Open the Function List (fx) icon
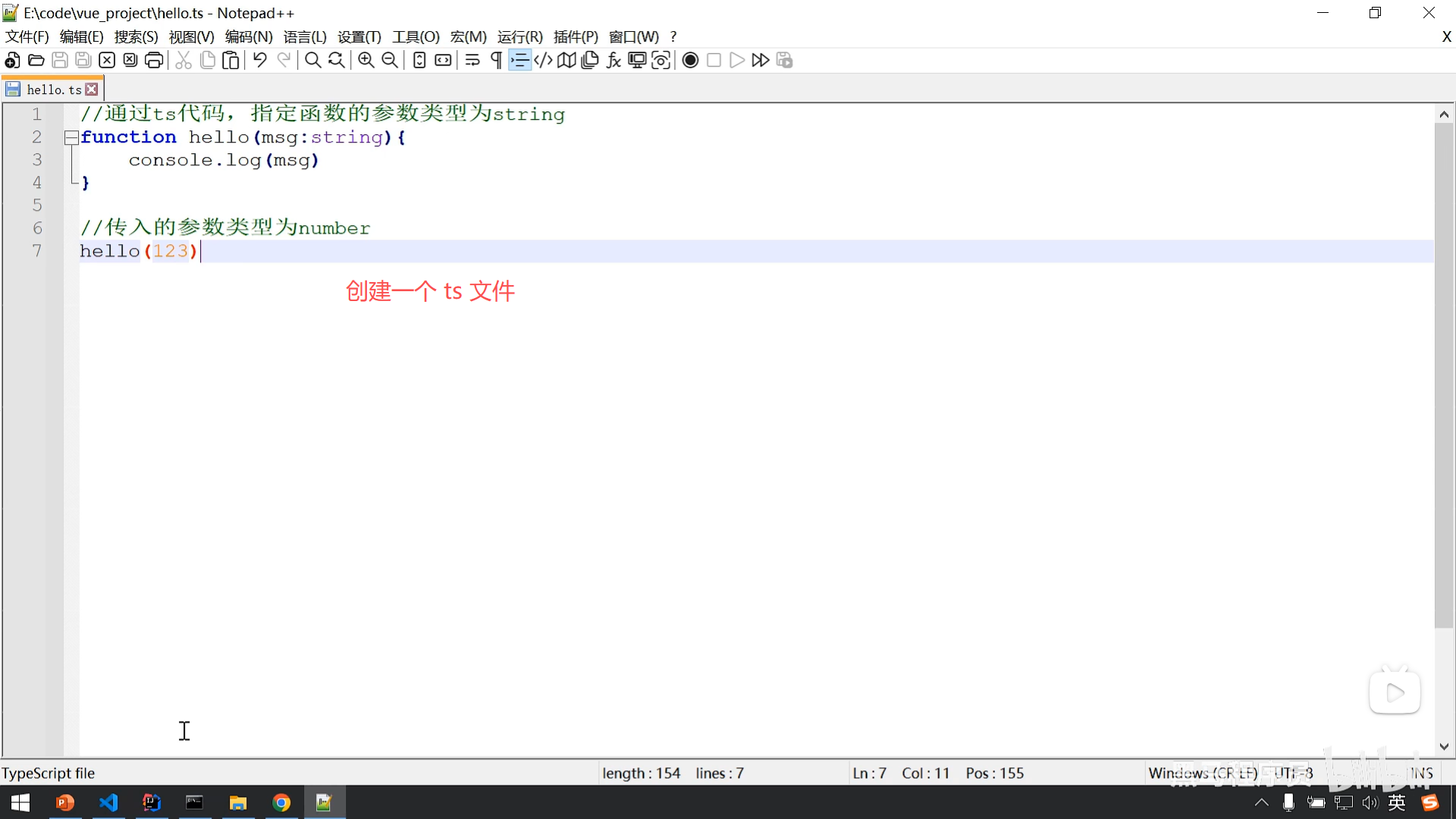The image size is (1456, 819). tap(613, 61)
